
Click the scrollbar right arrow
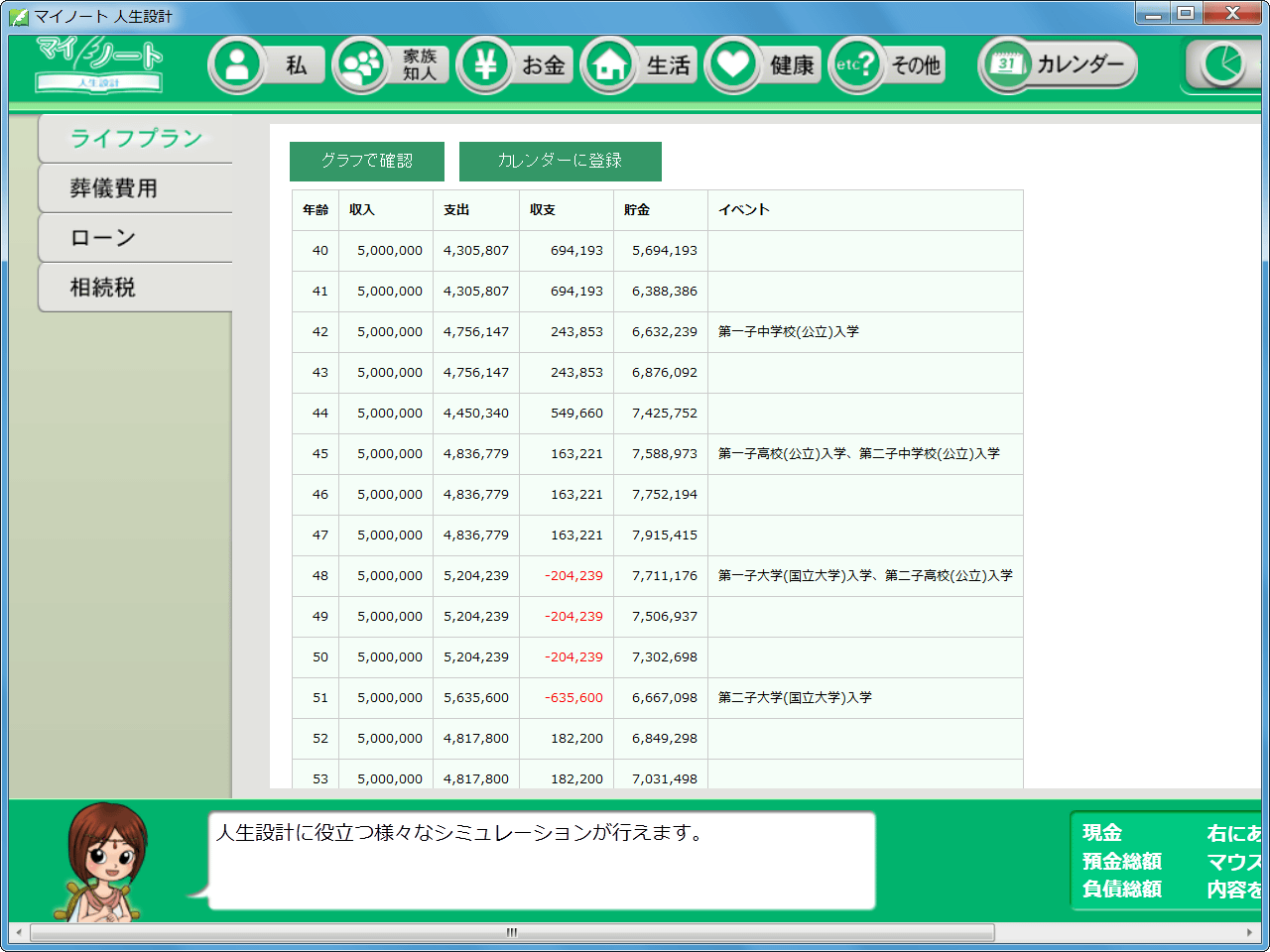coord(1250,932)
